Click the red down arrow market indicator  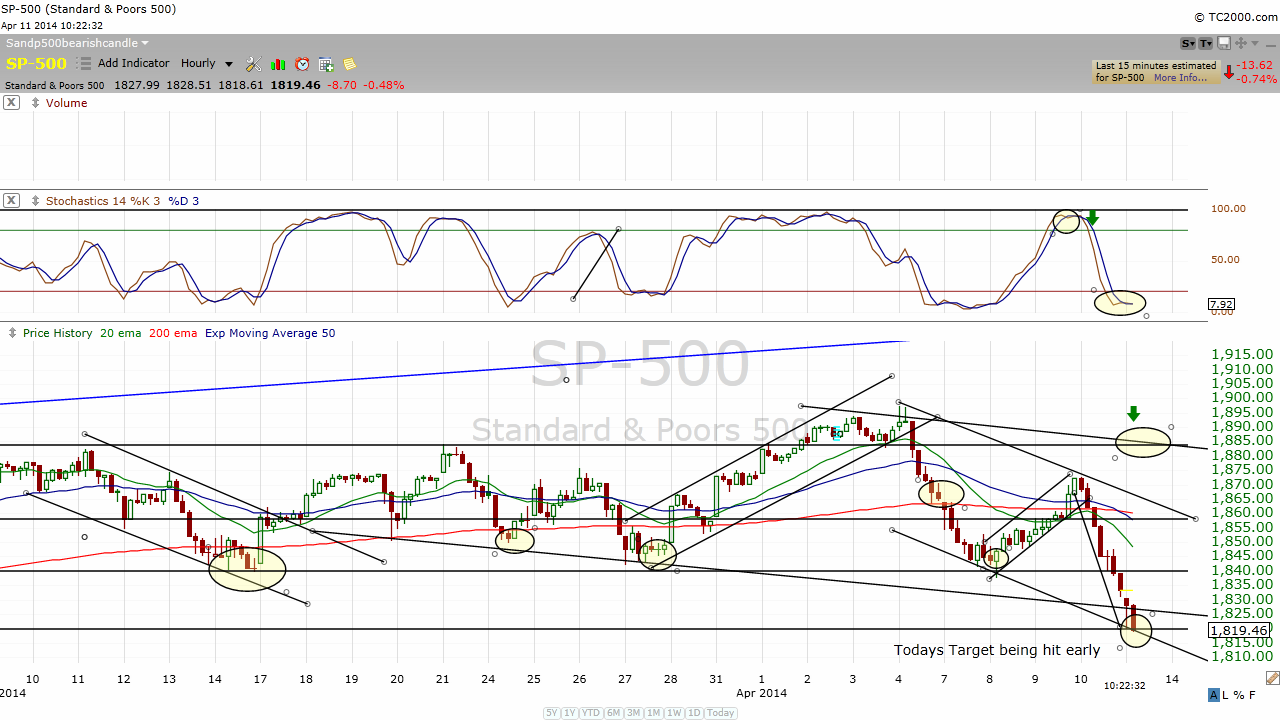tap(1229, 72)
